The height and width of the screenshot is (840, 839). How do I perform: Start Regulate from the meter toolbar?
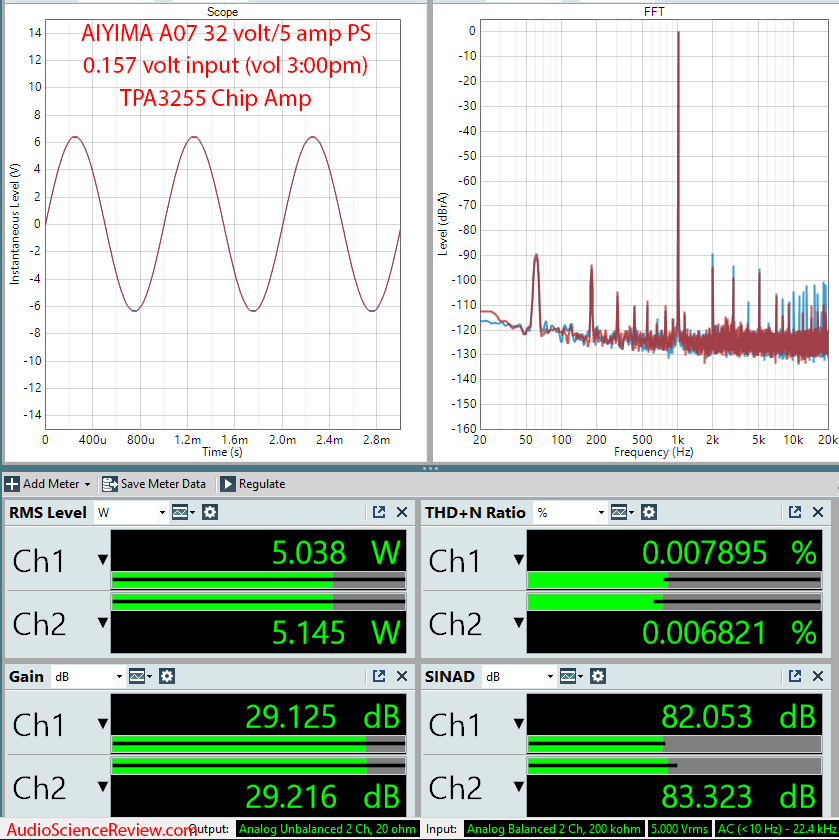coord(253,484)
